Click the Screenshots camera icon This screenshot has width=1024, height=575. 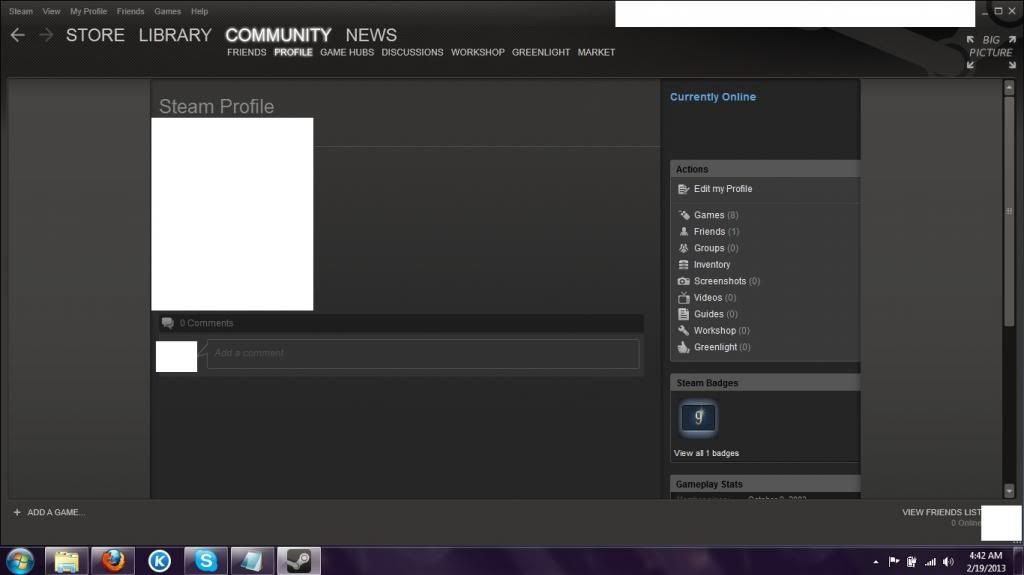click(683, 281)
